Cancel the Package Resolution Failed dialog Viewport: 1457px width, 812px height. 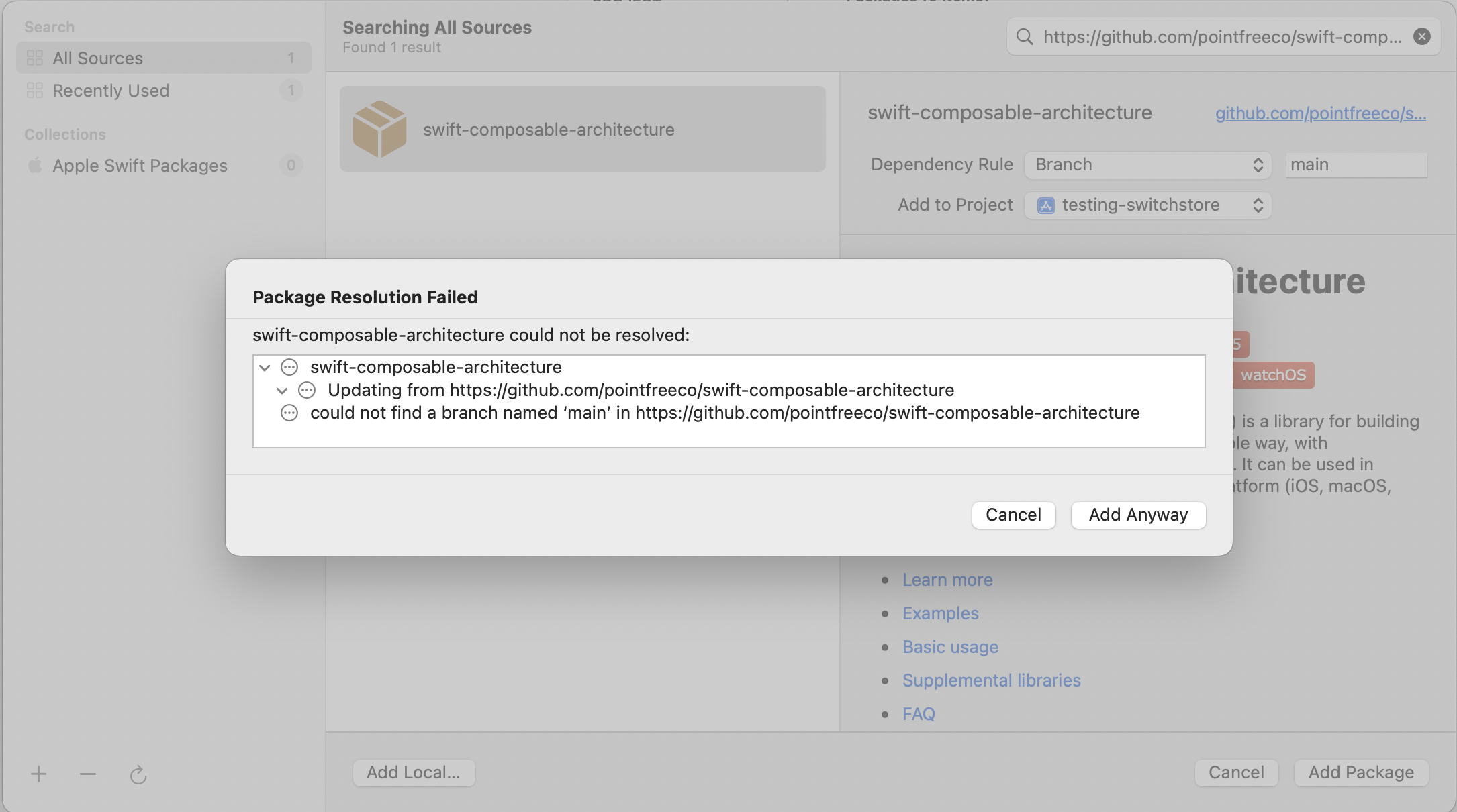[1013, 515]
